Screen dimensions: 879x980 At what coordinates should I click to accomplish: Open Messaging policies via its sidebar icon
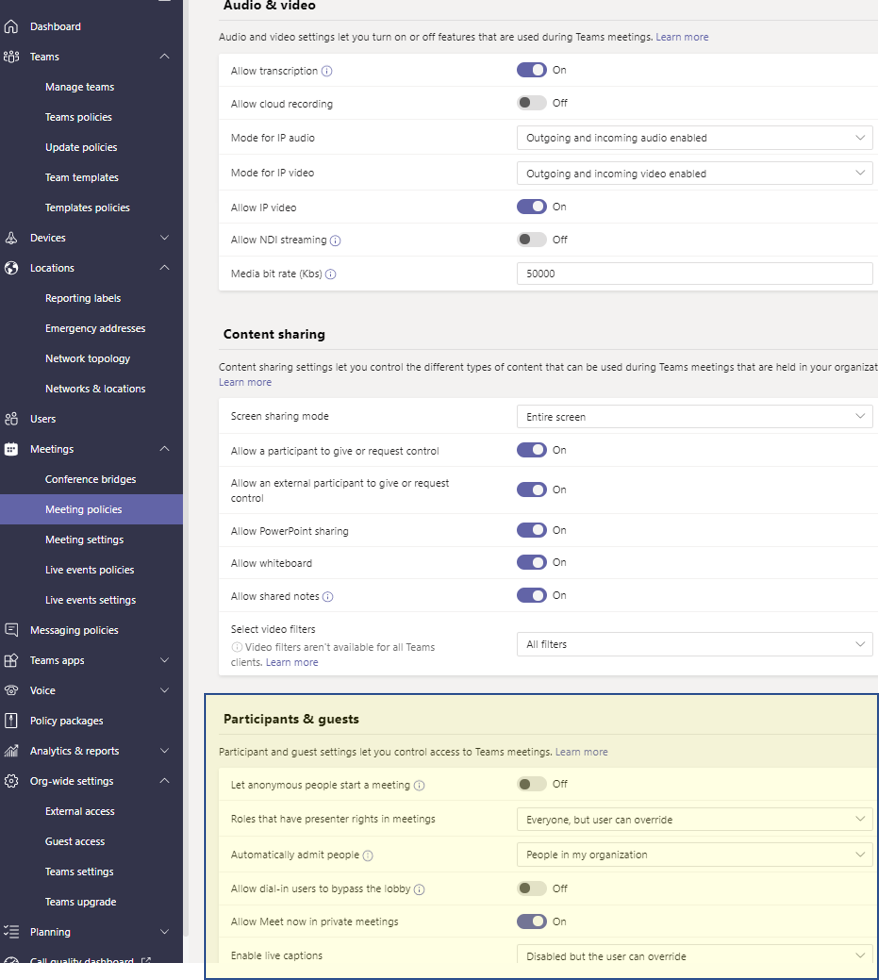[x=16, y=629]
